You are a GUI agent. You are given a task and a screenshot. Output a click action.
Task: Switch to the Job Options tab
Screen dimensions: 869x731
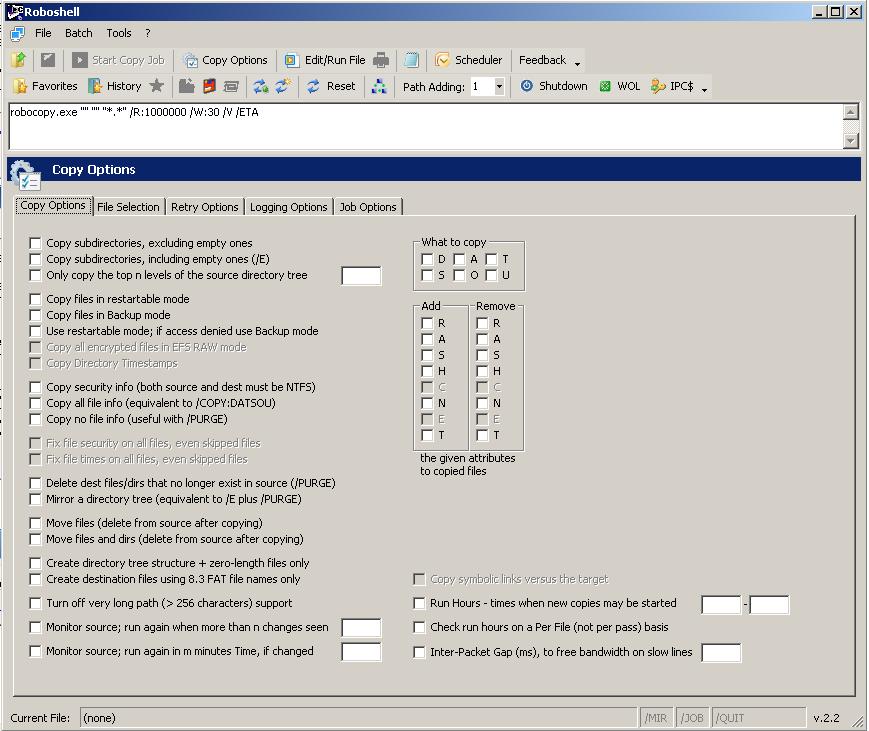[x=368, y=207]
